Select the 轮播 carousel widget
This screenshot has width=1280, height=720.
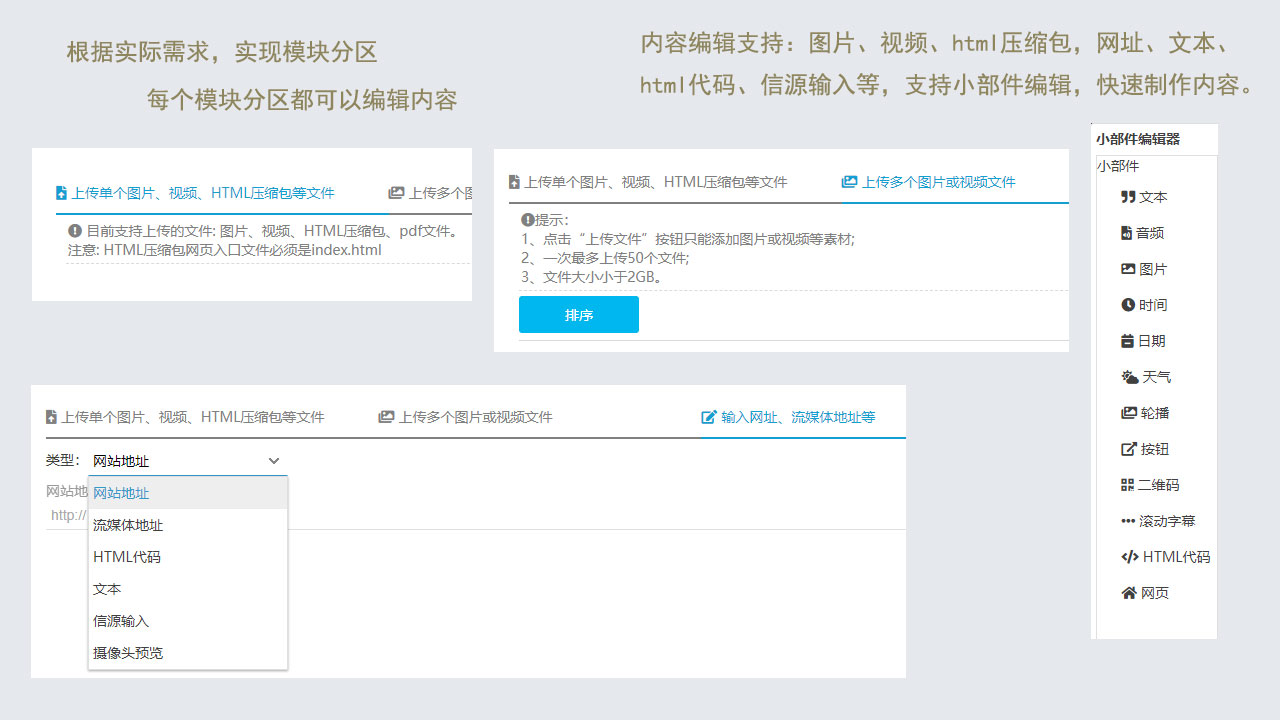click(1145, 413)
